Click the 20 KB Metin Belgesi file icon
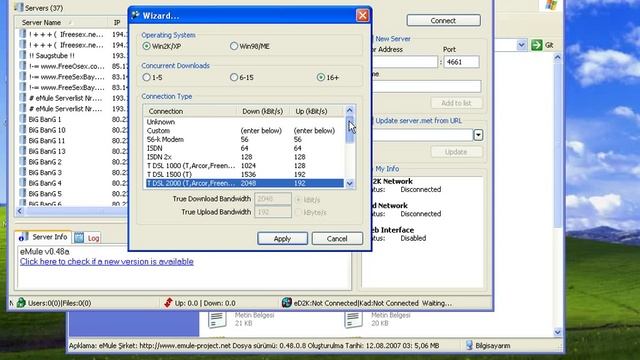The width and height of the screenshot is (640, 360). point(353,320)
